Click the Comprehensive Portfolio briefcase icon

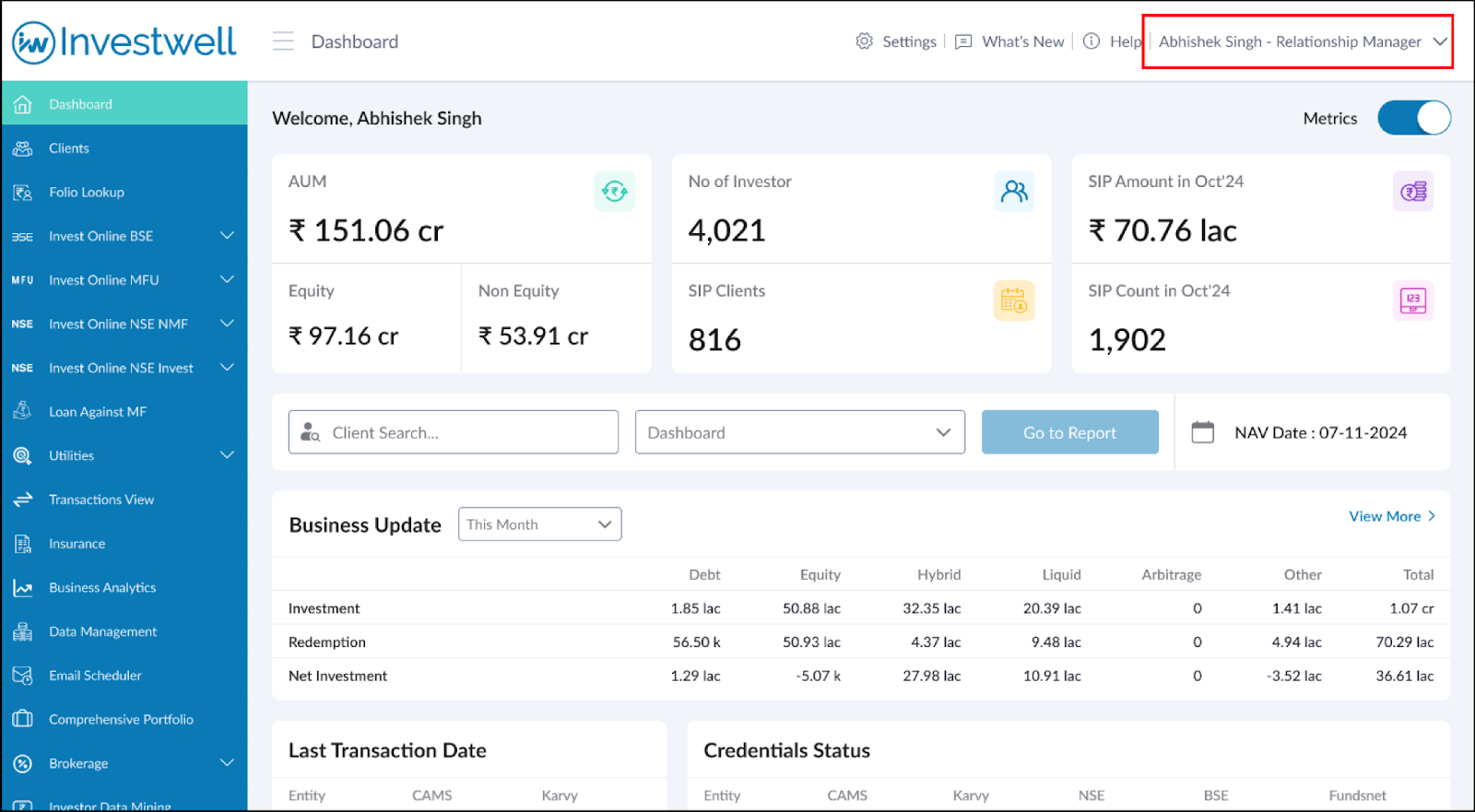click(x=23, y=719)
